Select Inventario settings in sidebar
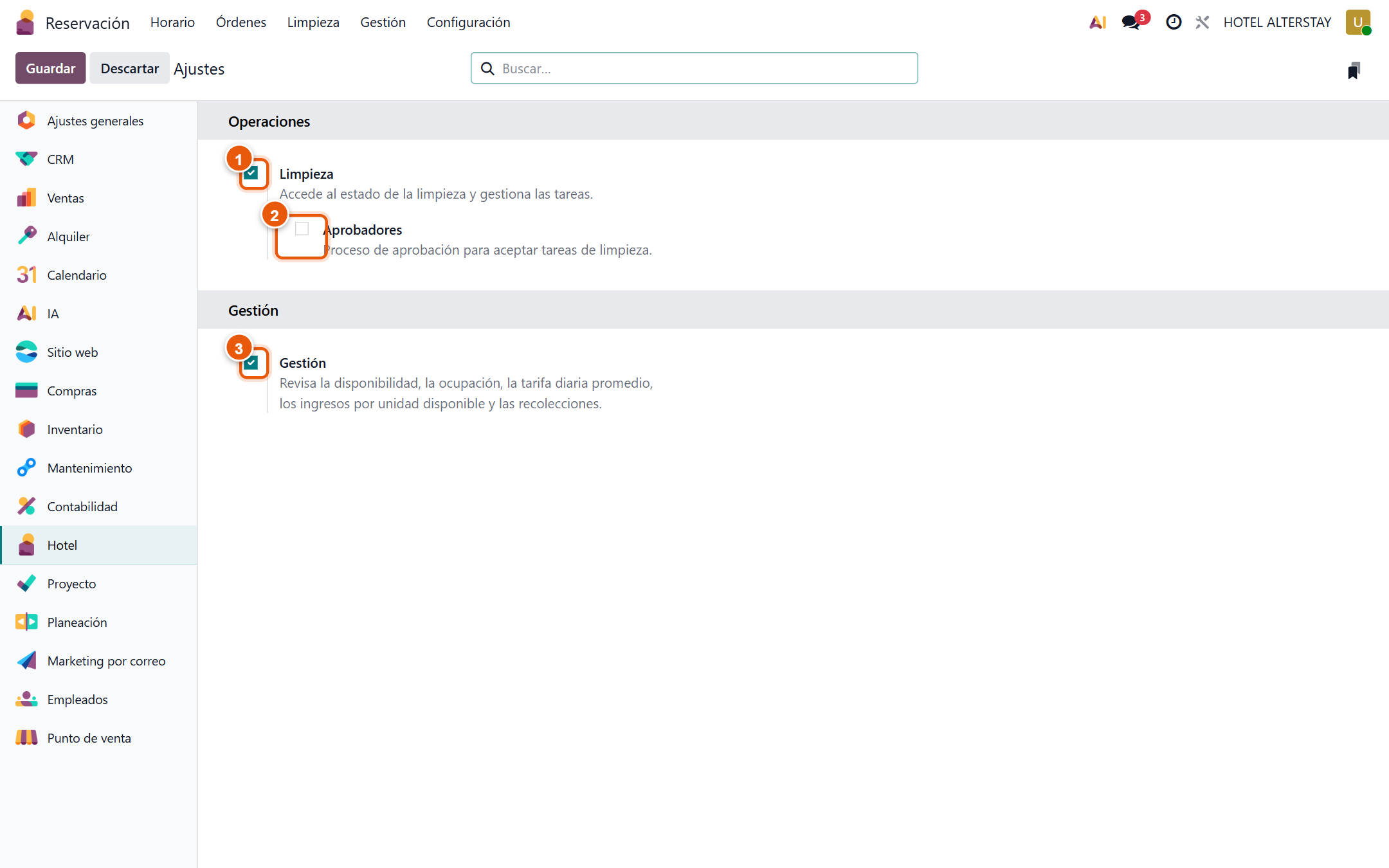 pyautogui.click(x=98, y=429)
